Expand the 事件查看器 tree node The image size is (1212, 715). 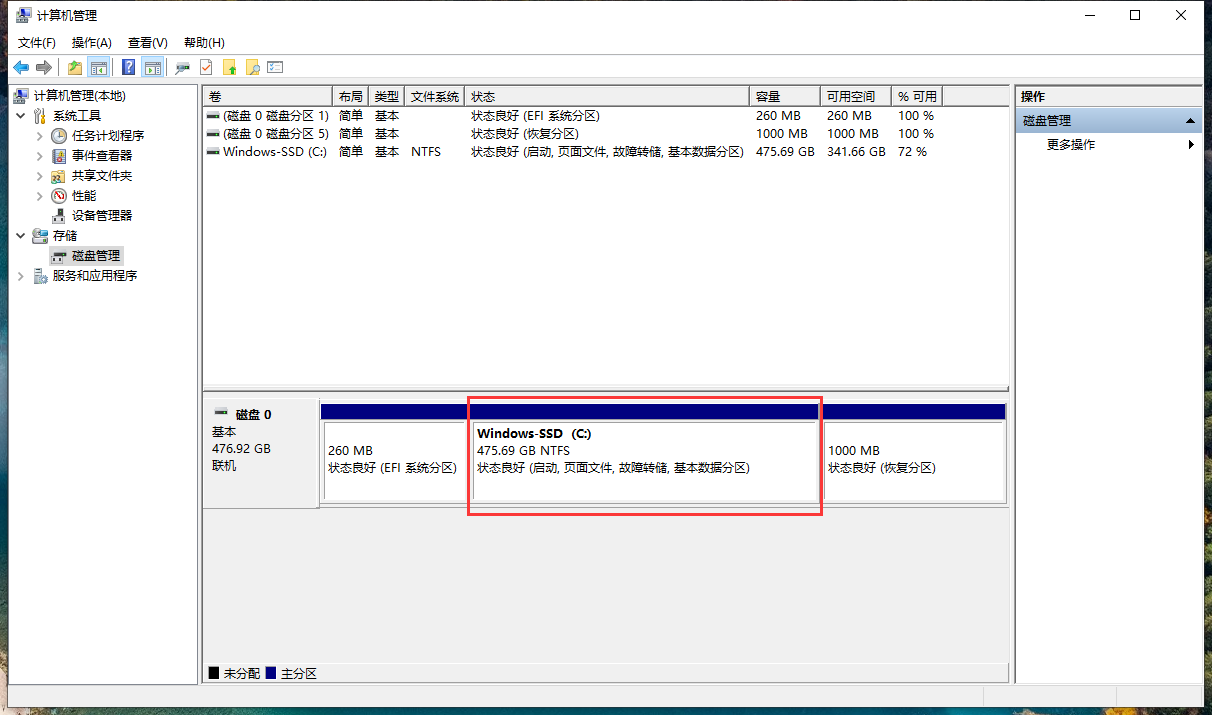(40, 156)
